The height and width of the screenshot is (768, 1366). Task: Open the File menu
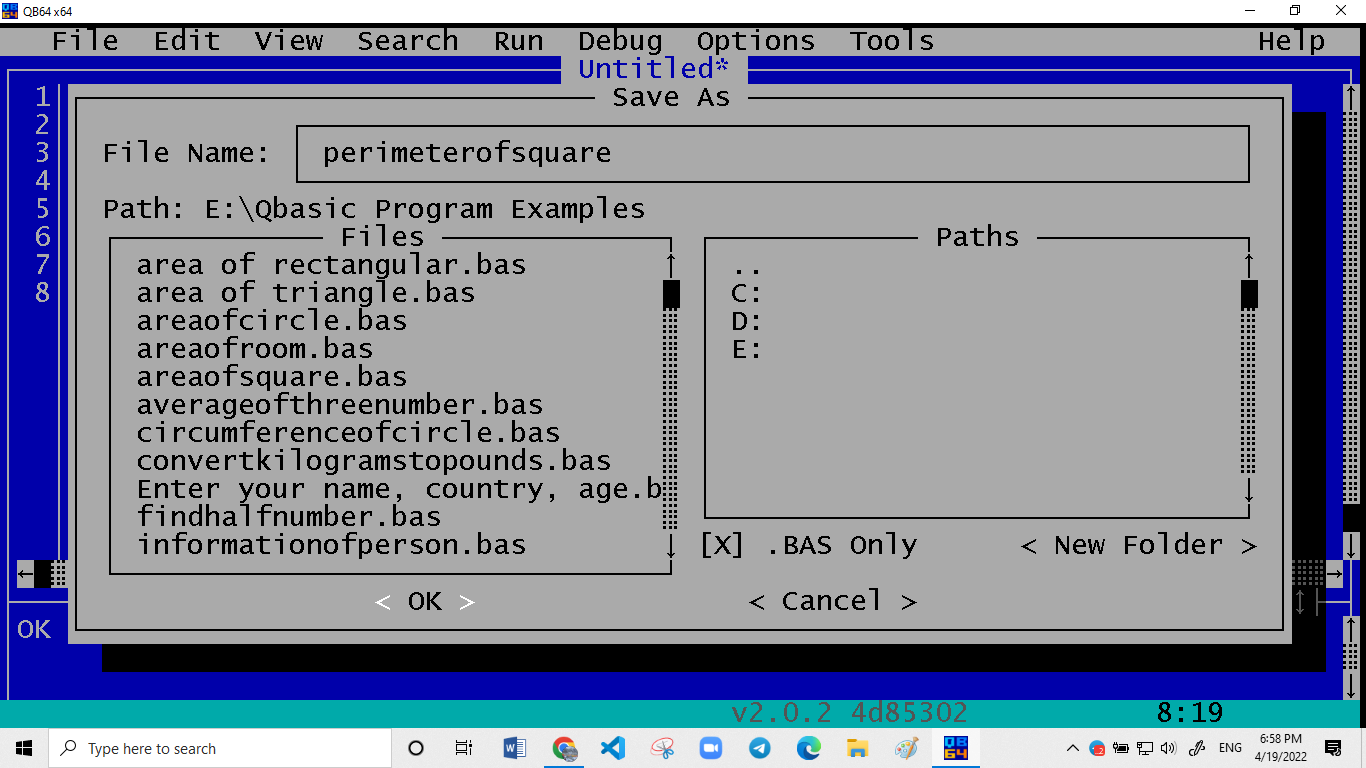point(85,41)
